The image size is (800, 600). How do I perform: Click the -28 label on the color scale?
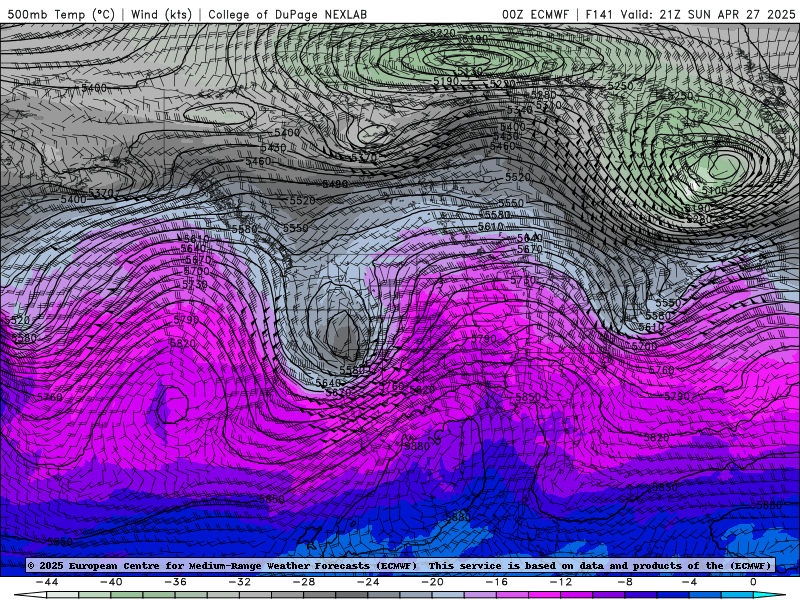click(x=304, y=582)
